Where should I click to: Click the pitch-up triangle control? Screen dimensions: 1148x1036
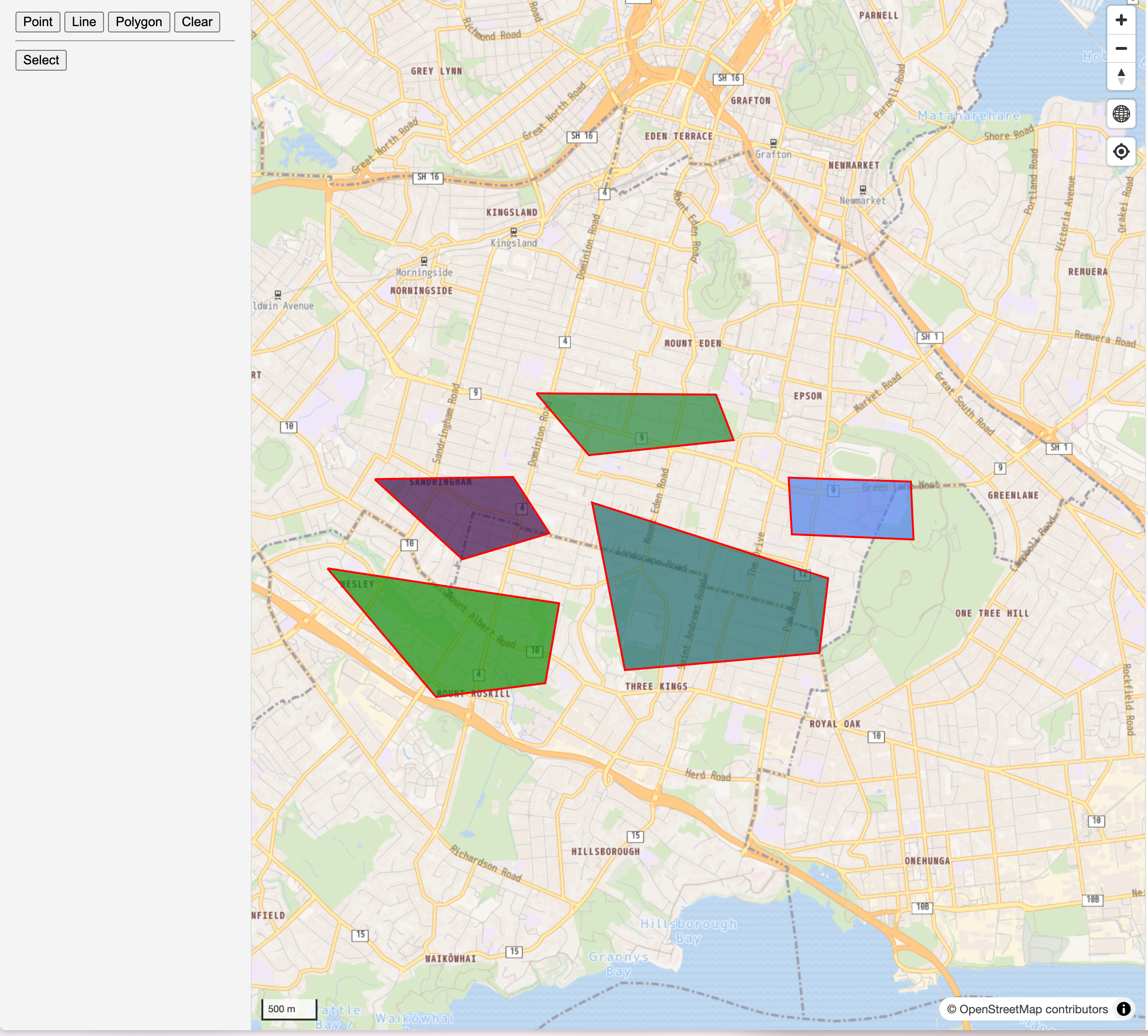(x=1121, y=73)
